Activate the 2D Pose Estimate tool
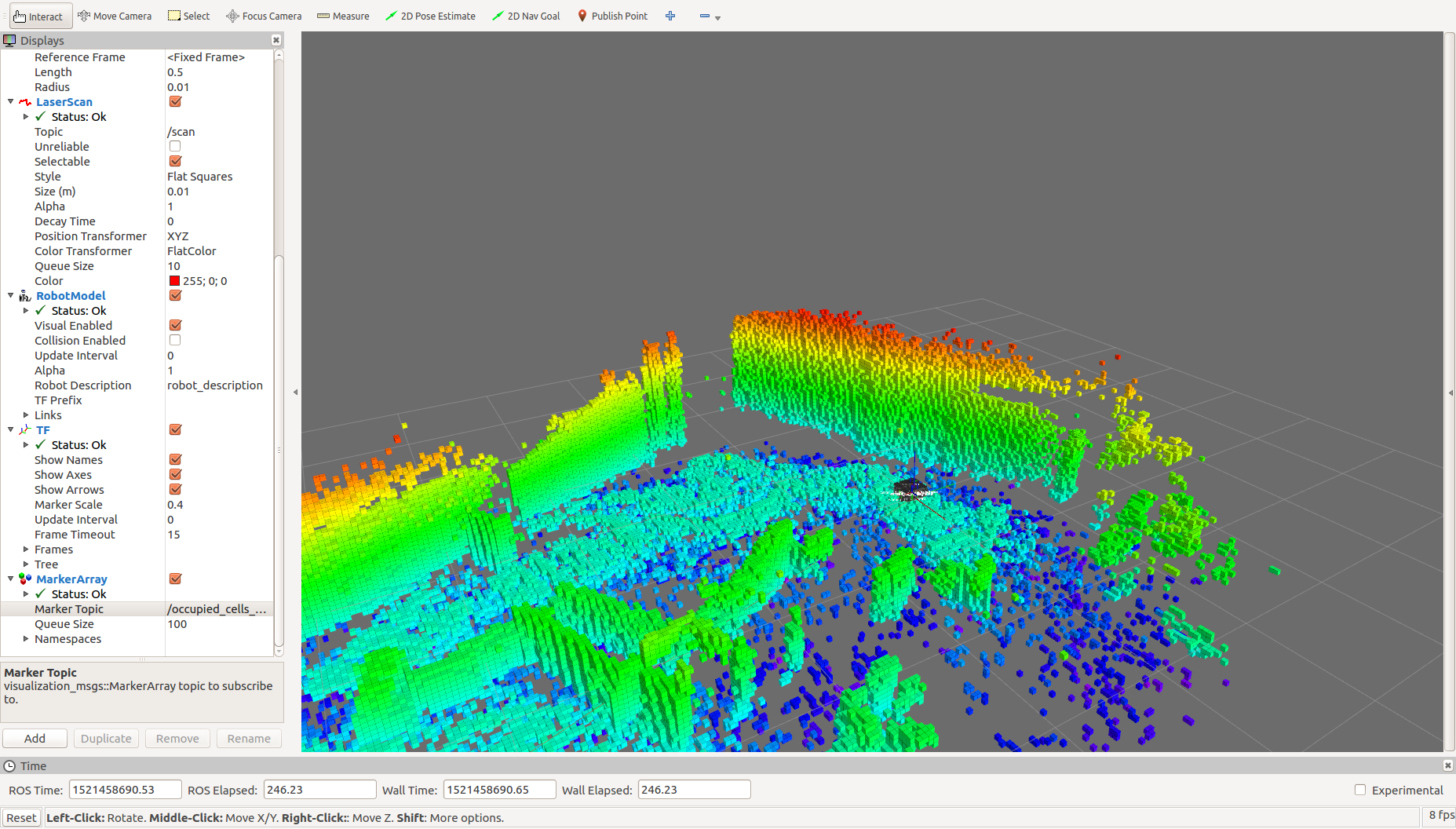Screen dimensions: 1456x829 430,16
